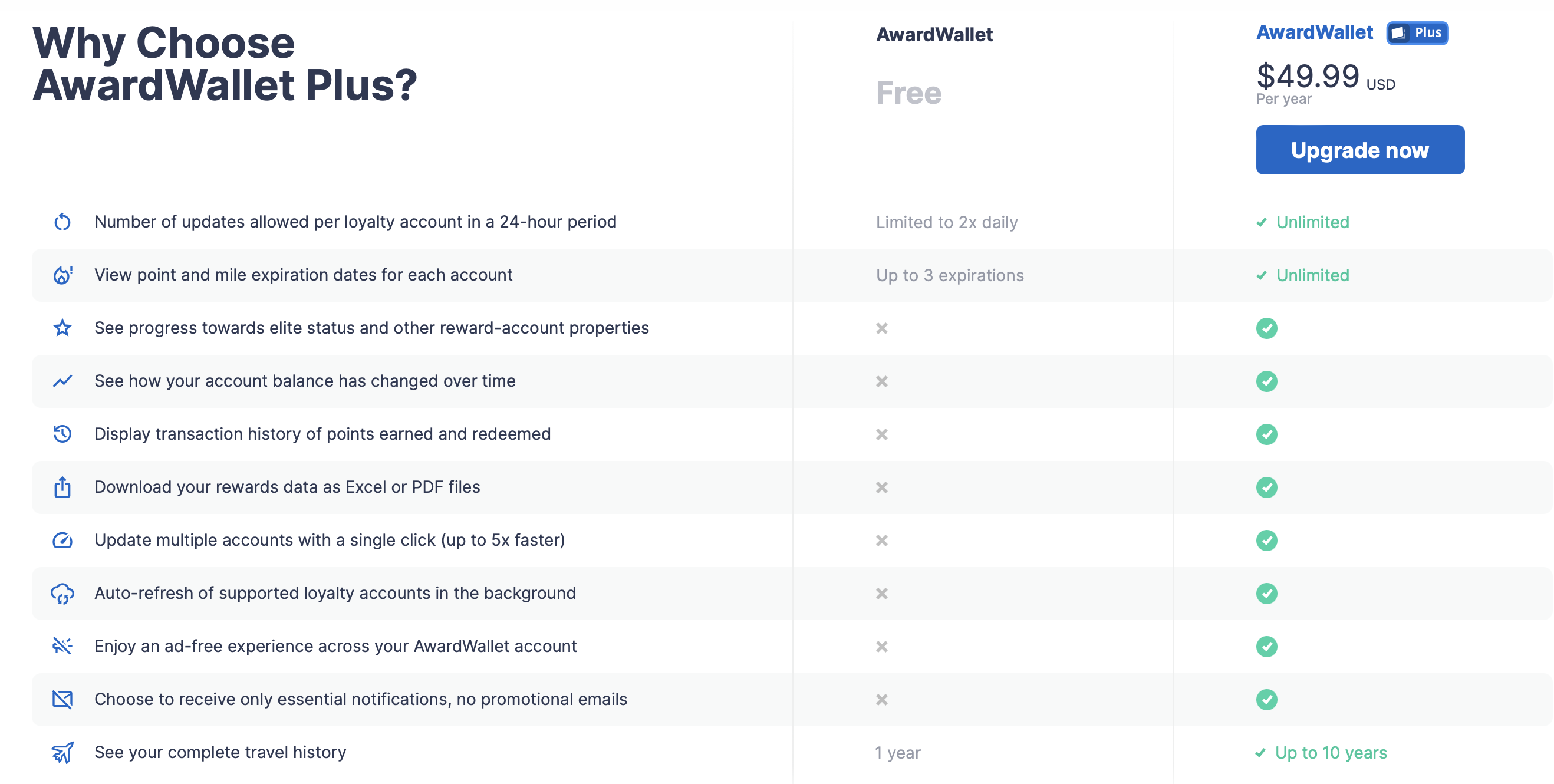
Task: Click the trend line chart icon
Action: coord(62,381)
